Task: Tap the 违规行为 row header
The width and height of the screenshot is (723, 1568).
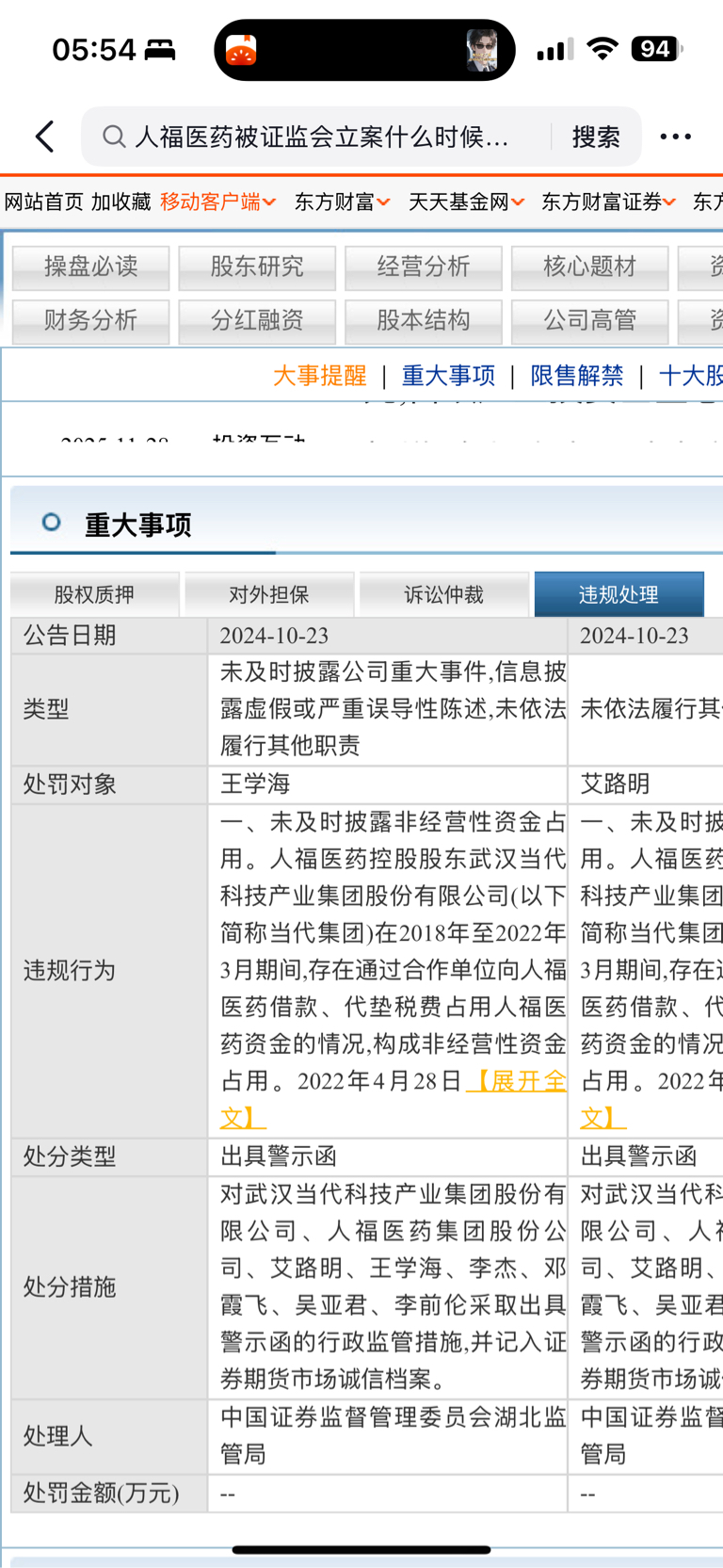Action: 109,971
